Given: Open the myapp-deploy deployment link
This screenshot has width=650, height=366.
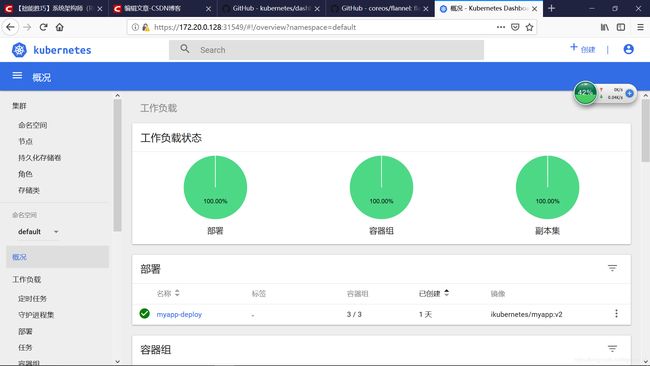Looking at the screenshot, I should [x=179, y=314].
